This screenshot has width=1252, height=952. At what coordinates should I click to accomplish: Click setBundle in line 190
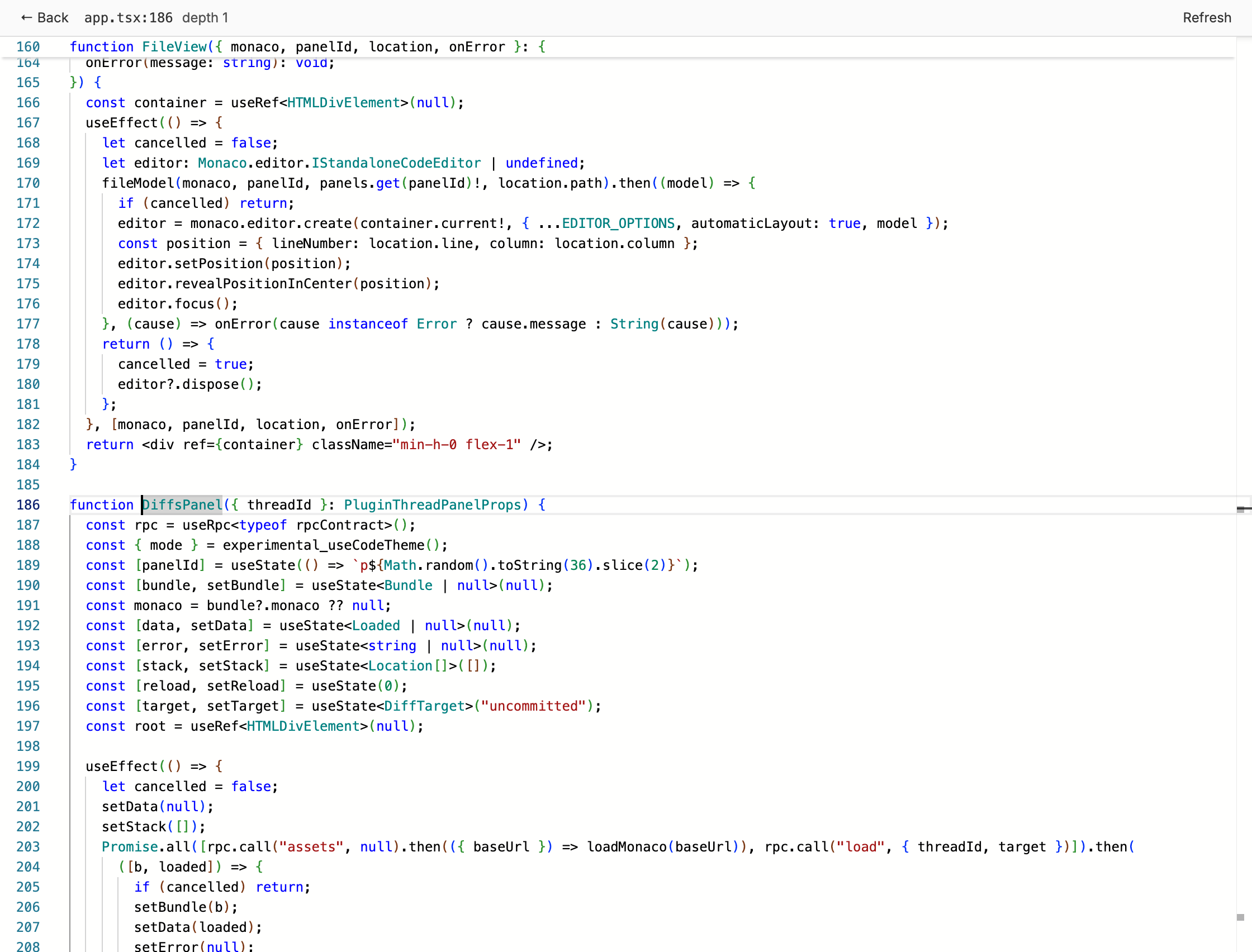(243, 586)
